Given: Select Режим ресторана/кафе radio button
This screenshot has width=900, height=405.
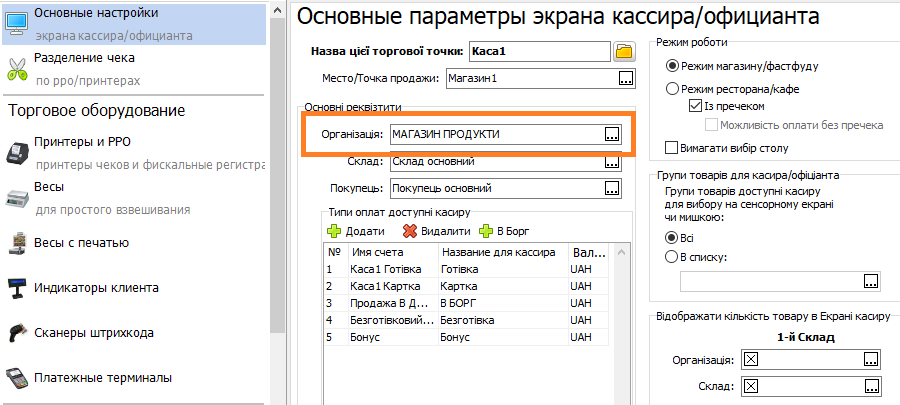Looking at the screenshot, I should tap(672, 89).
